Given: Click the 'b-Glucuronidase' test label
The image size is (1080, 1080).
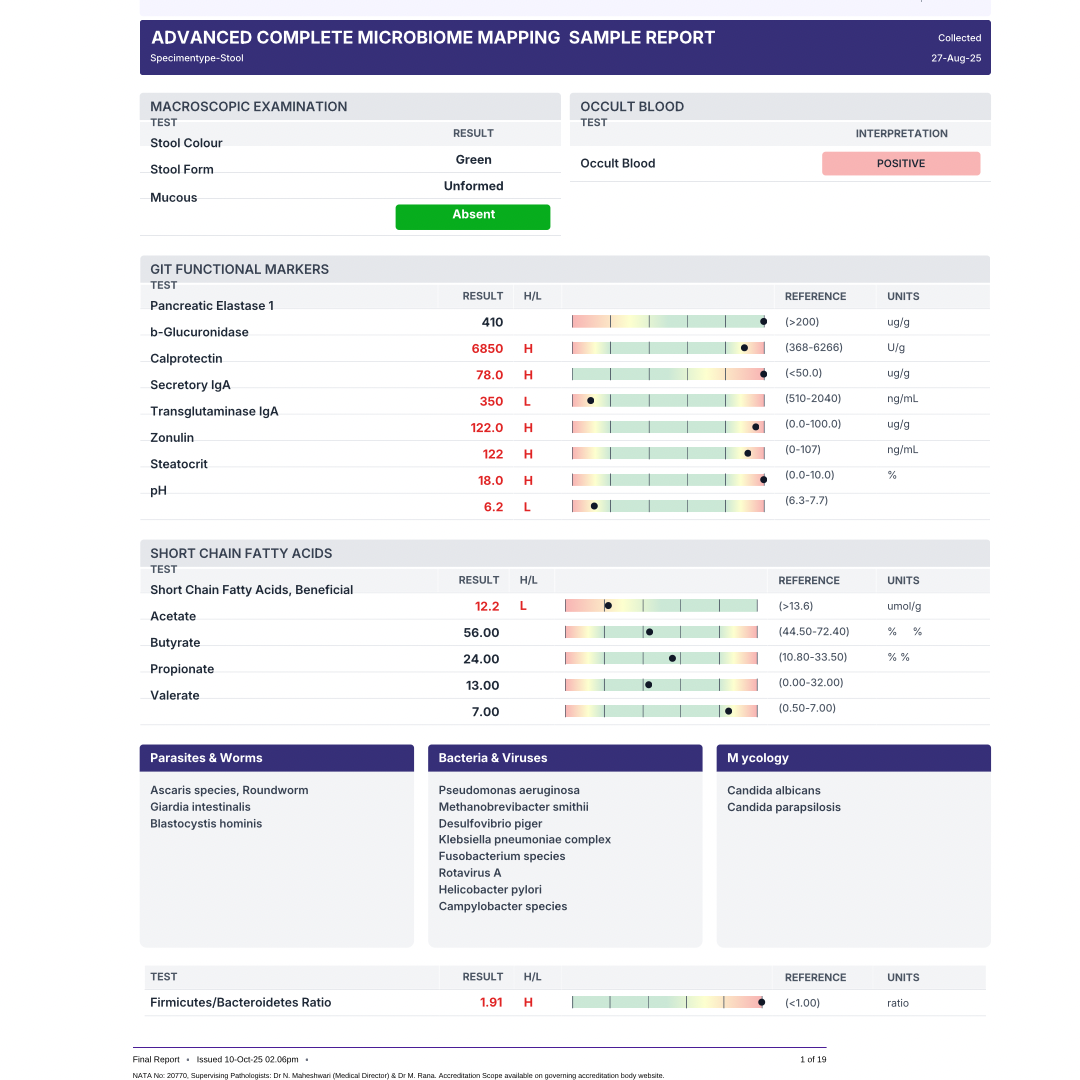Looking at the screenshot, I should pyautogui.click(x=199, y=332).
